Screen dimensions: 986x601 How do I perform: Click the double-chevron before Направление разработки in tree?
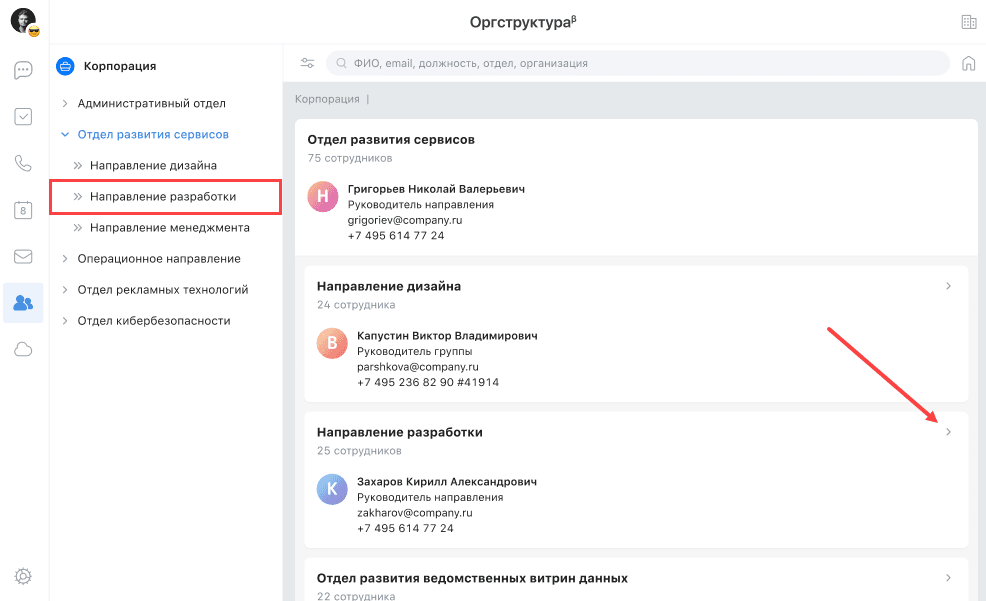(78, 197)
